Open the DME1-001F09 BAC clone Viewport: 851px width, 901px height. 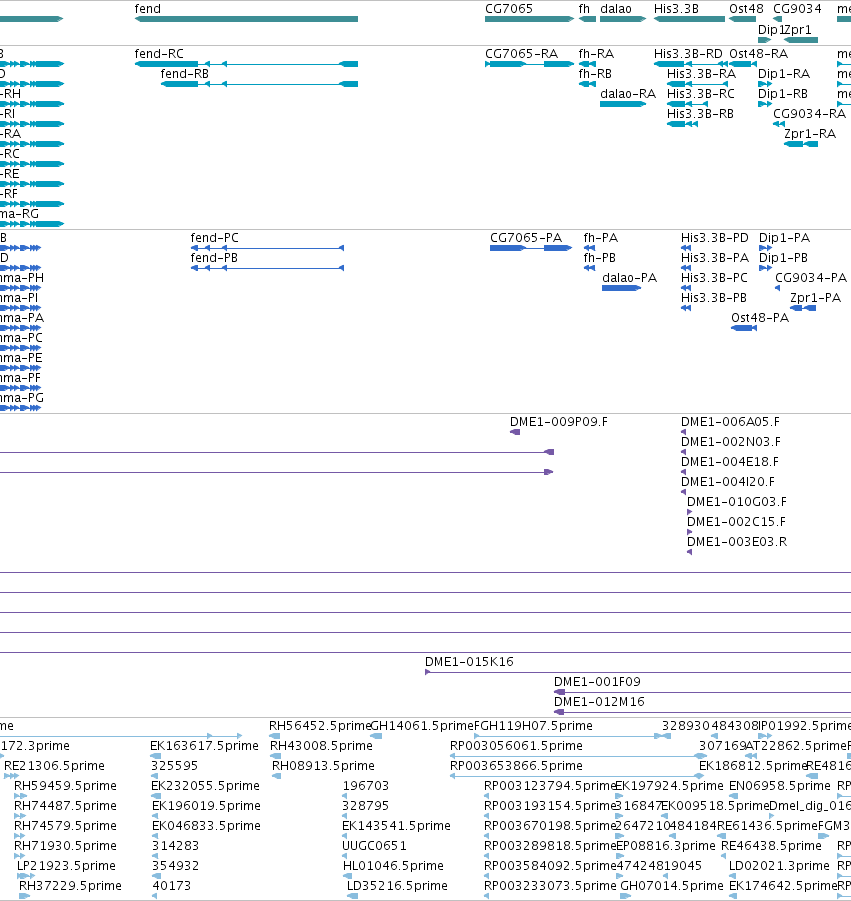tap(702, 692)
